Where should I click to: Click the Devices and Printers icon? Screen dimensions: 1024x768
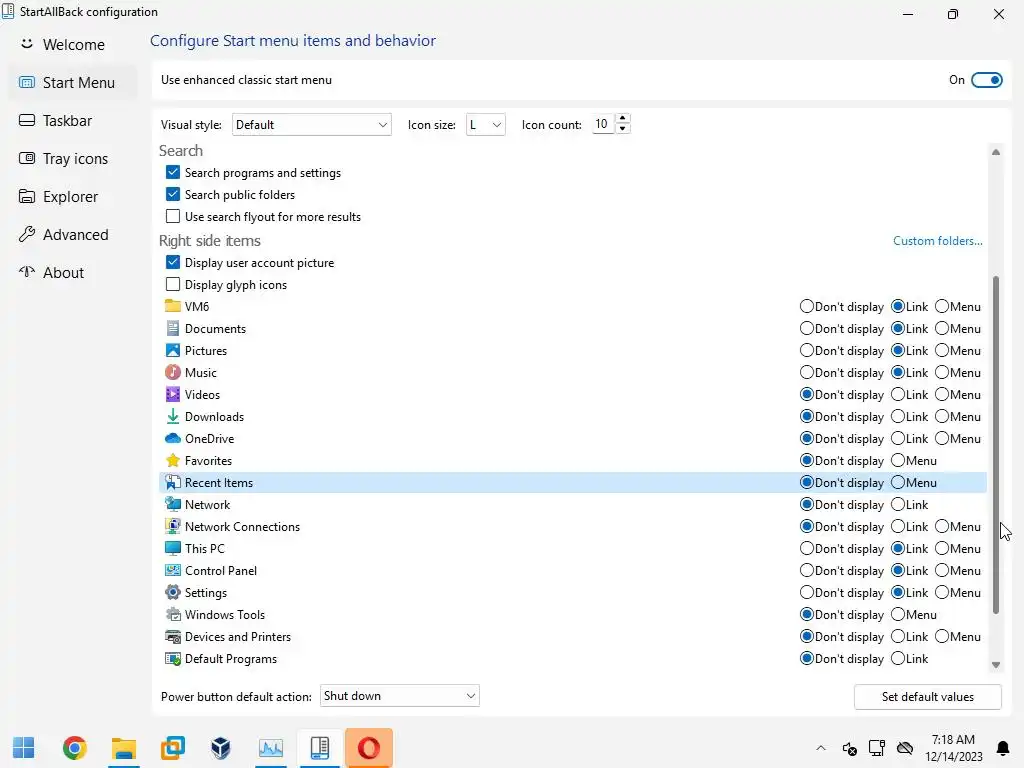coord(172,637)
